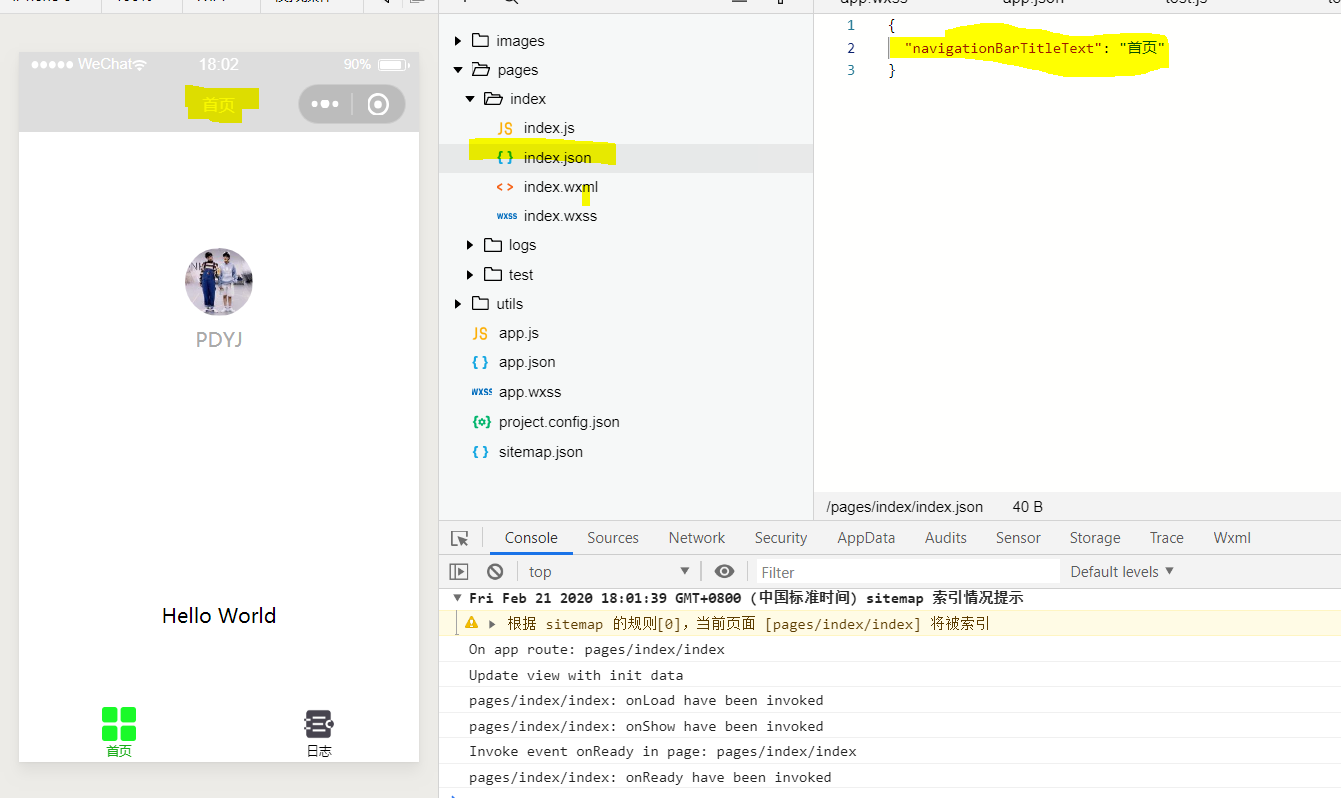Screen dimensions: 1341x798
Task: Expand the images folder arrow
Action: (458, 41)
